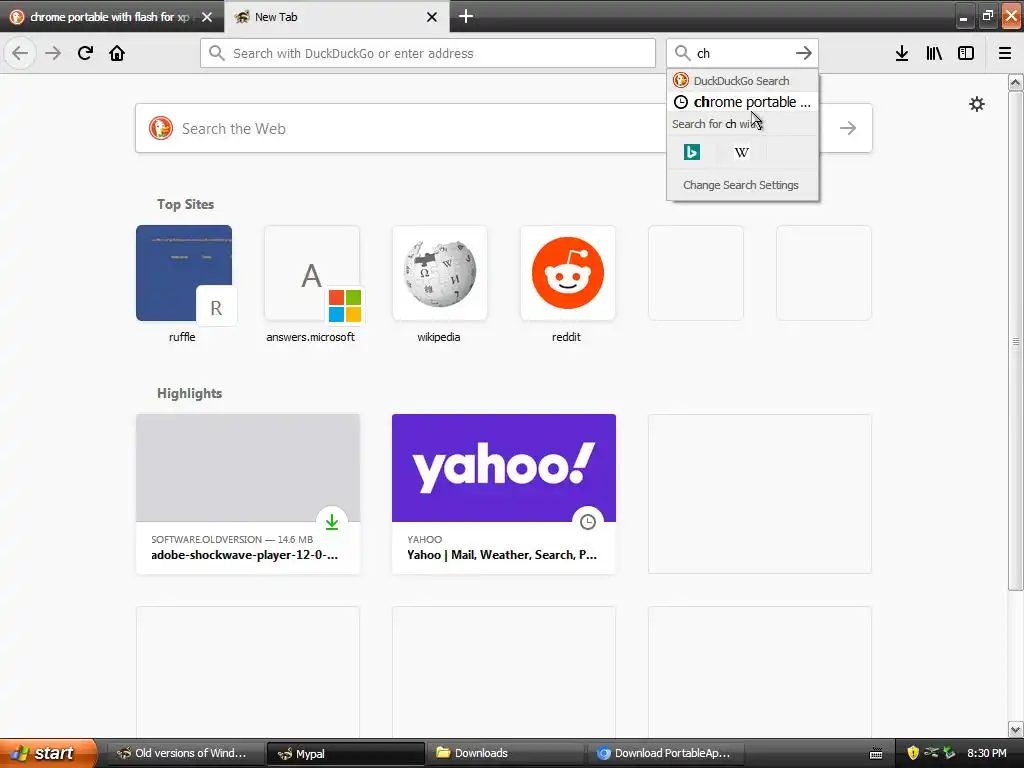The image size is (1024, 768).
Task: Click the Top Sites section heading
Action: click(185, 204)
